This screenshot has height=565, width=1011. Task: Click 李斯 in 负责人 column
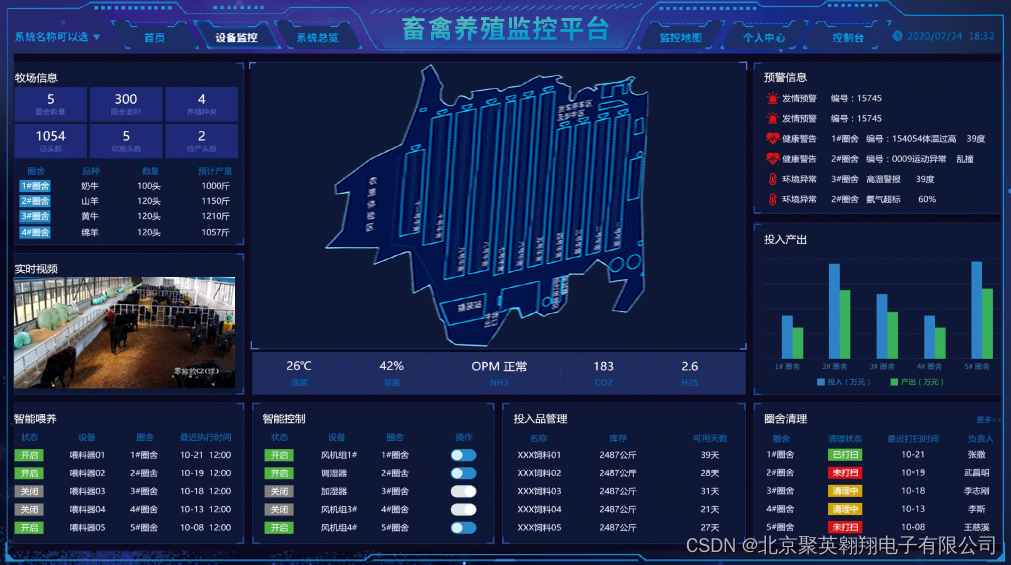click(976, 509)
